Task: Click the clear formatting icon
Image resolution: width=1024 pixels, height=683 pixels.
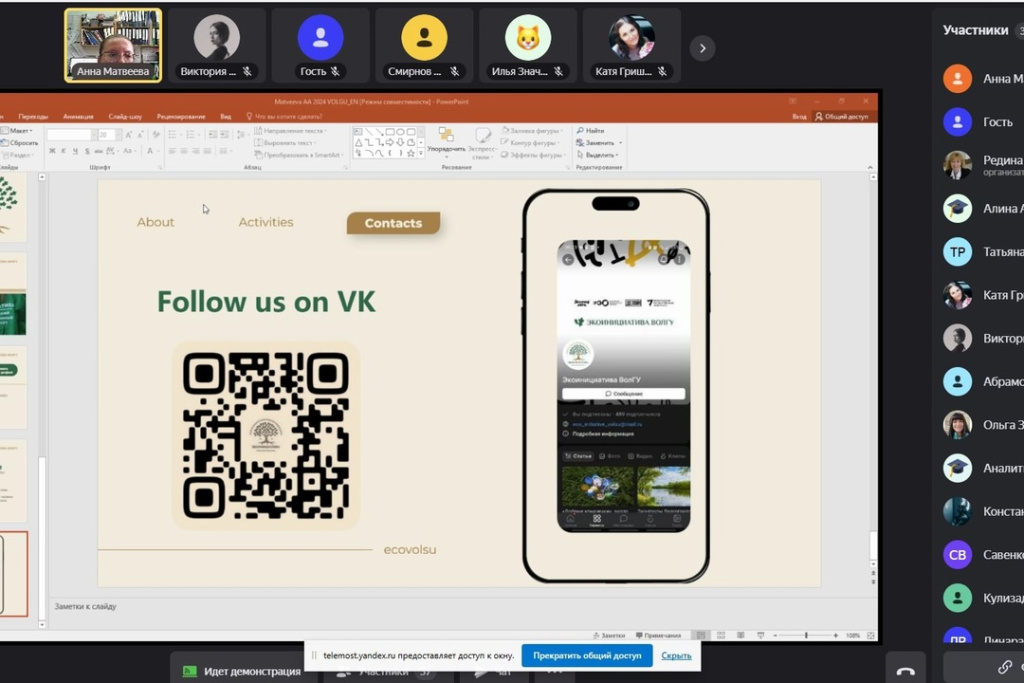Action: (x=155, y=135)
